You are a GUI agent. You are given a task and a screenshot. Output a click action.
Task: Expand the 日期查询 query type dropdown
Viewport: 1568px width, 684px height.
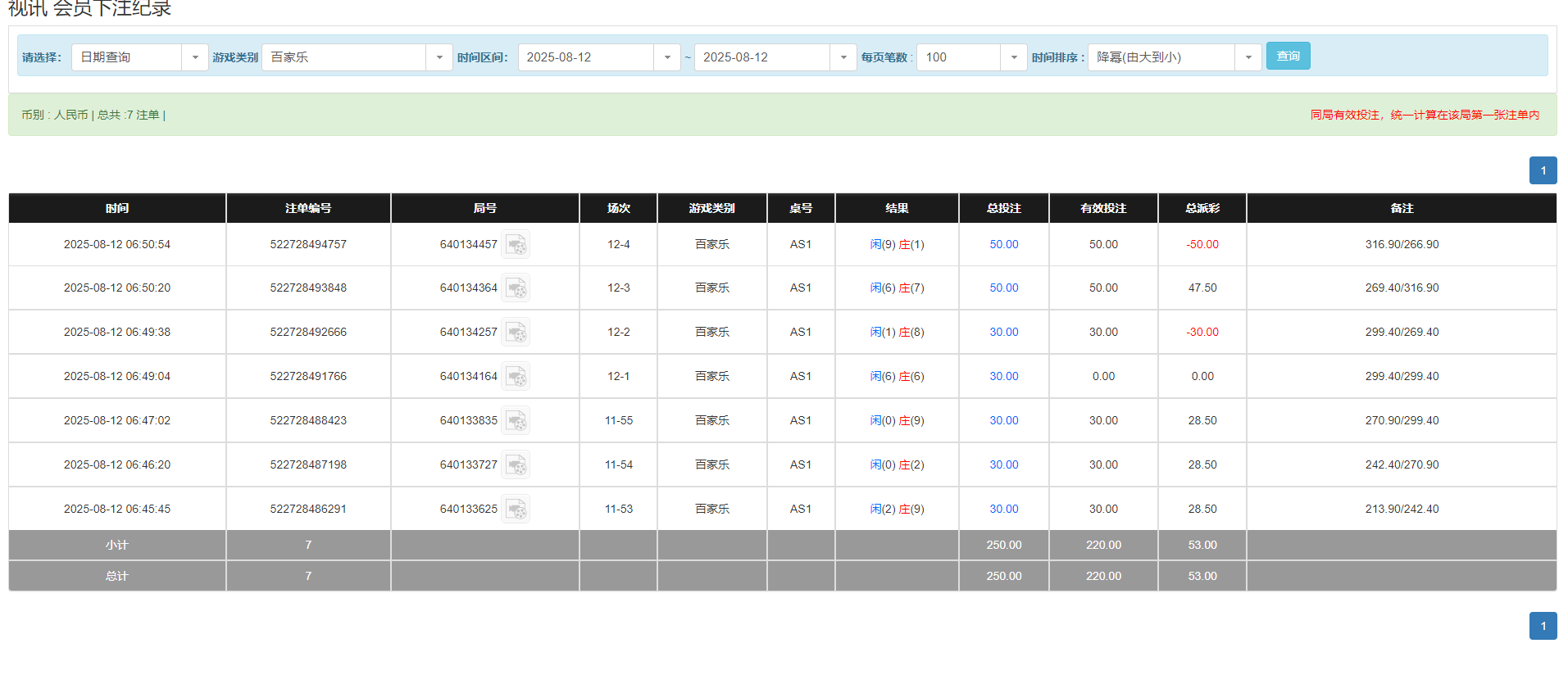[194, 57]
